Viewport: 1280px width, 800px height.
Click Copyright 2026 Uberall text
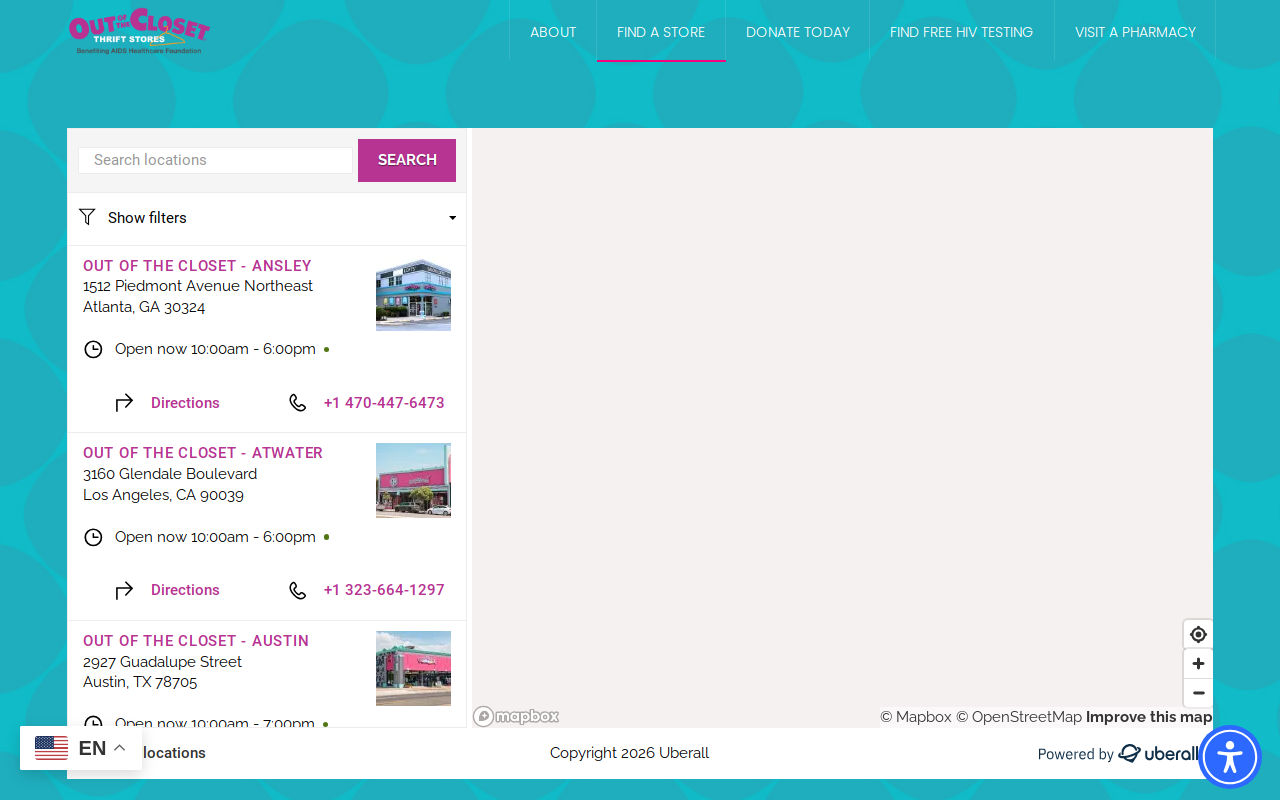pyautogui.click(x=629, y=753)
